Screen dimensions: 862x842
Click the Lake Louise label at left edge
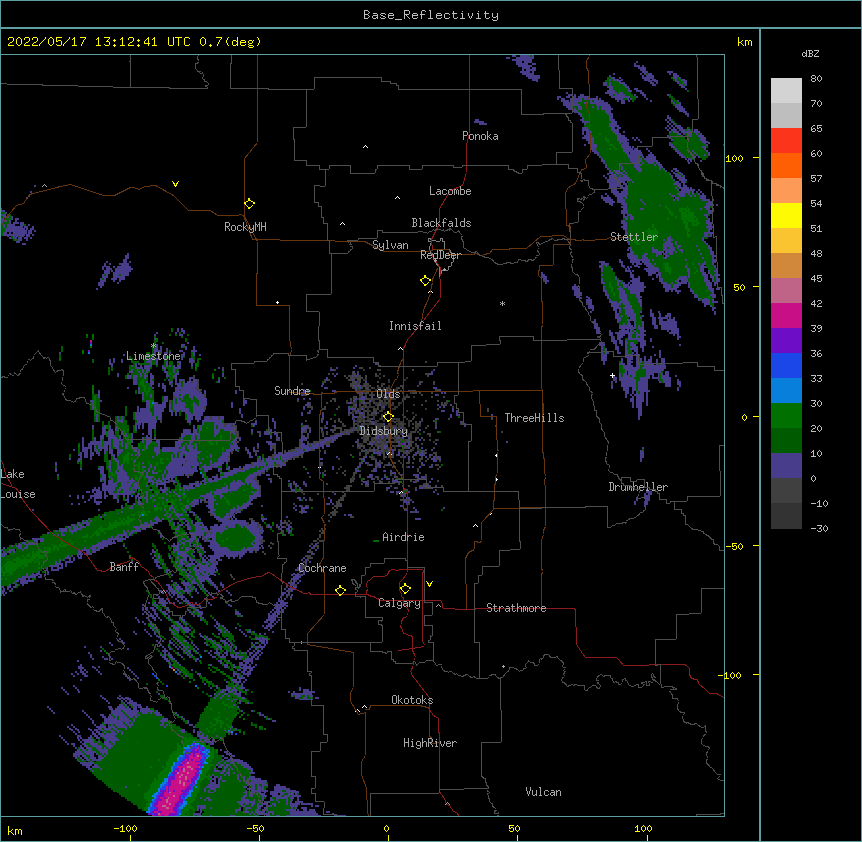[x=18, y=484]
